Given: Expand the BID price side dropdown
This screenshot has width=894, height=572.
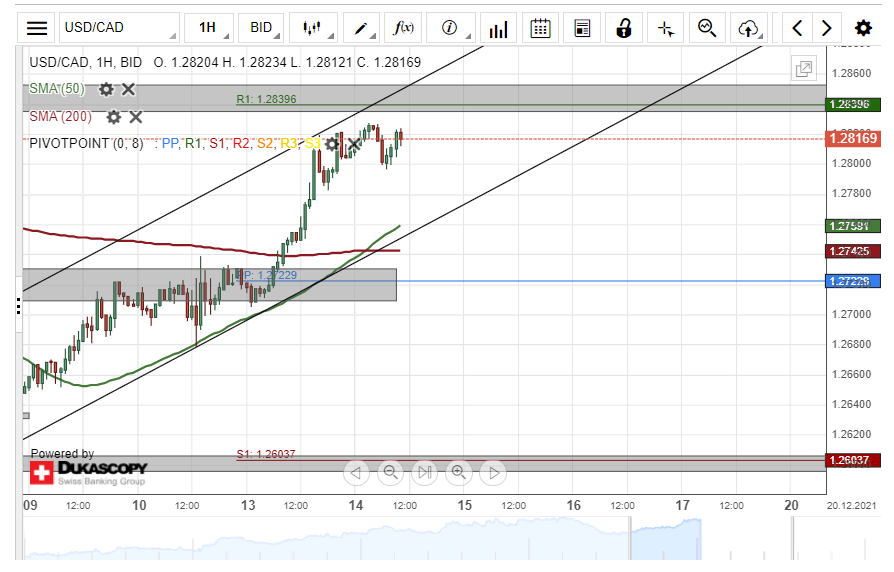Looking at the screenshot, I should click(x=263, y=28).
